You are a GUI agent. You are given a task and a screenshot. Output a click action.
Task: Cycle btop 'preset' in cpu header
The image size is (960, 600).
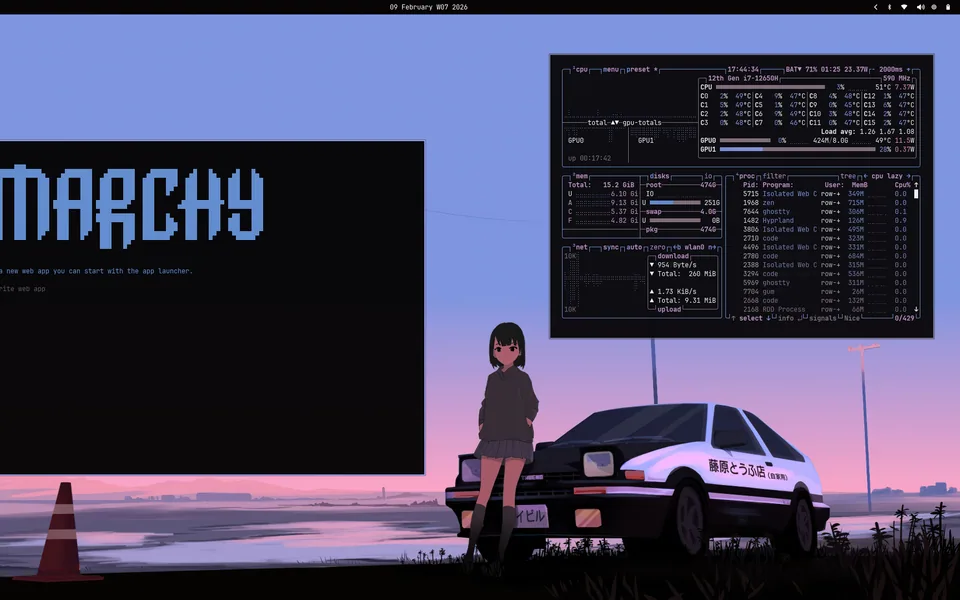[x=642, y=70]
